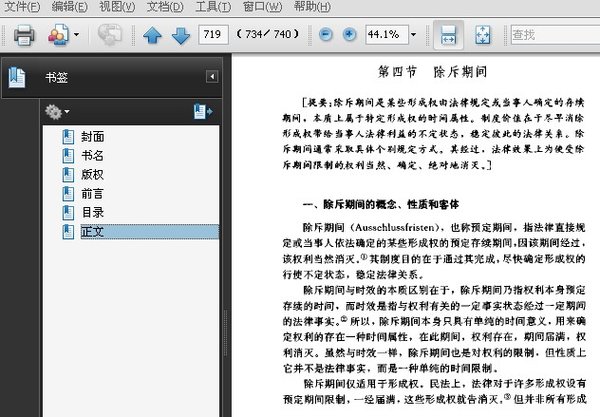Screen dimensions: 600x417
Task: Click the page number field showing 719
Action: 213,35
